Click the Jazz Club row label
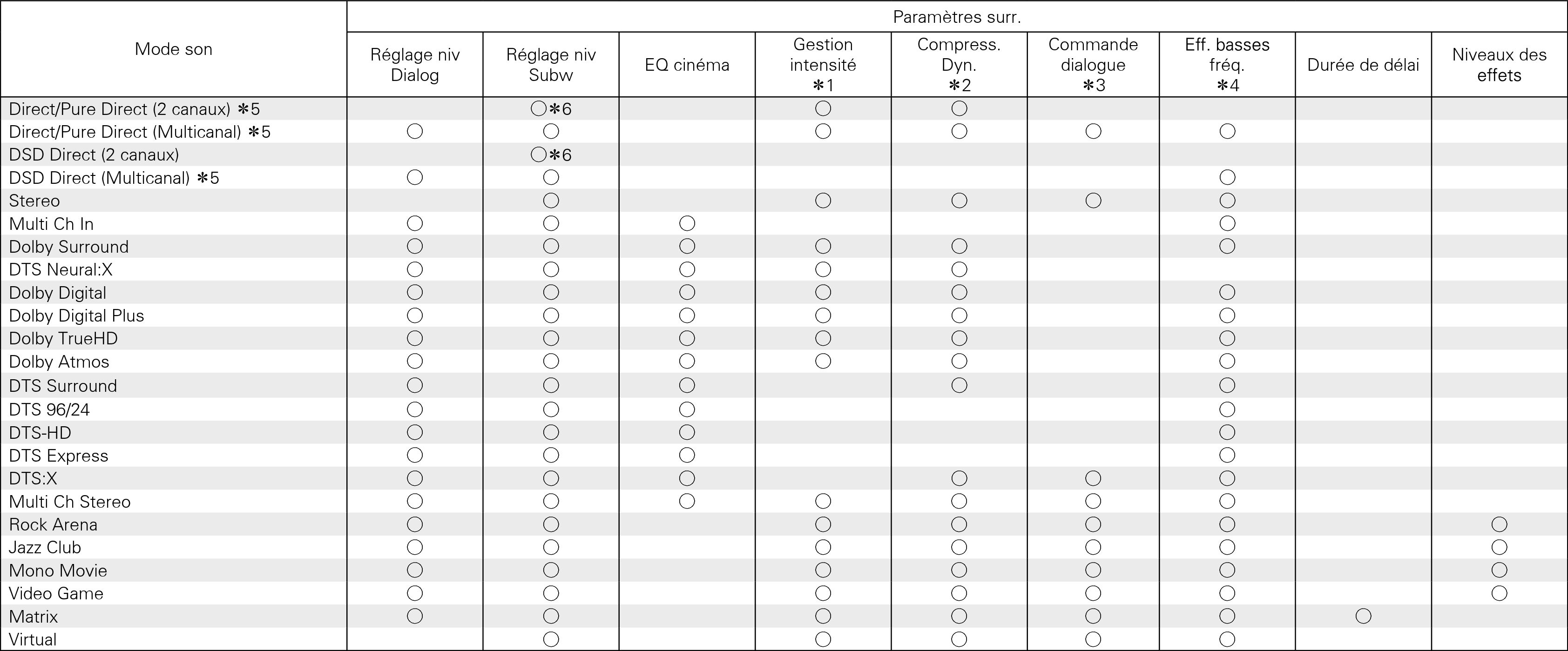 (x=45, y=548)
